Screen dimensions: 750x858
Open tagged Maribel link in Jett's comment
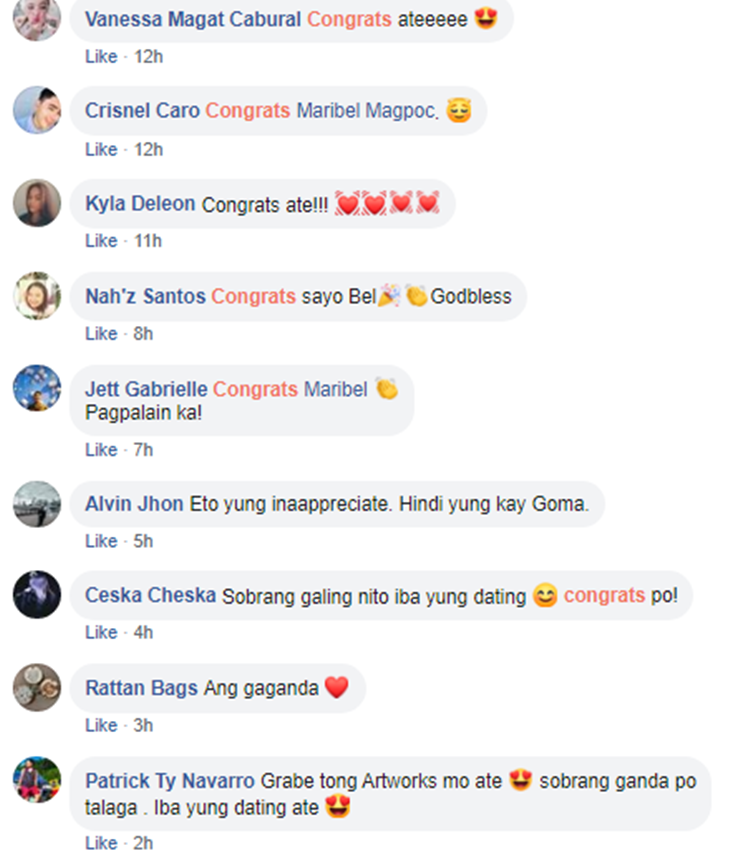click(335, 389)
